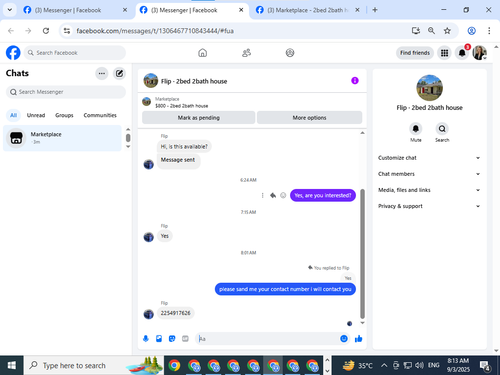
Task: View site information icon in address bar
Action: pyautogui.click(x=67, y=31)
